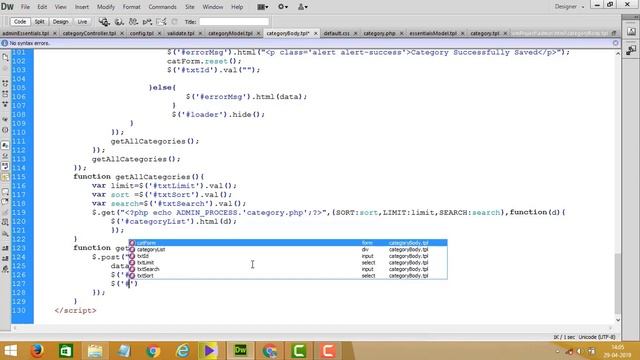The height and width of the screenshot is (360, 640).
Task: Click the Unicode (UTF-8) status bar entry
Action: (597, 337)
